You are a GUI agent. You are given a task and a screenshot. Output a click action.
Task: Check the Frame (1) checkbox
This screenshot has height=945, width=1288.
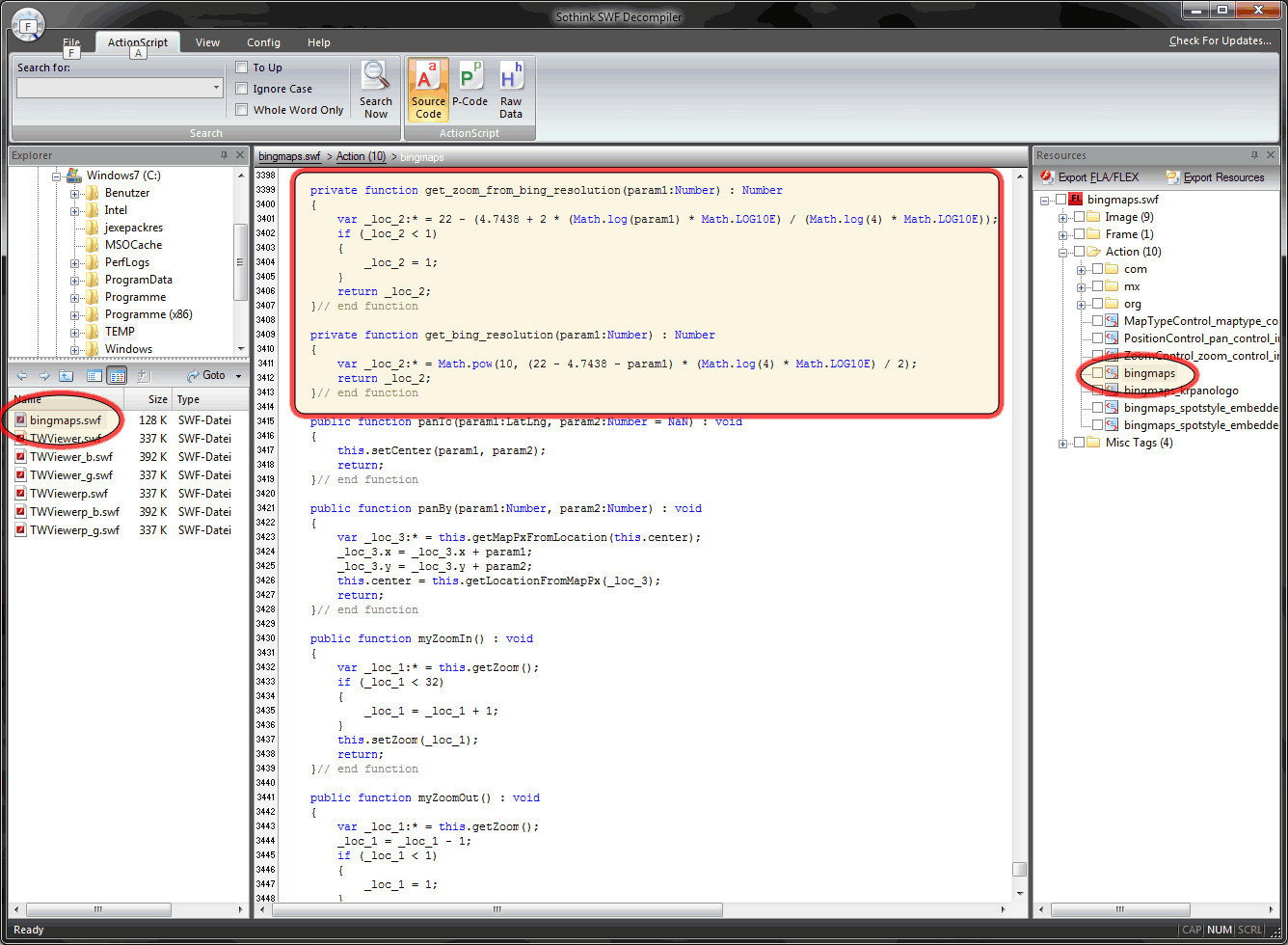click(1079, 234)
